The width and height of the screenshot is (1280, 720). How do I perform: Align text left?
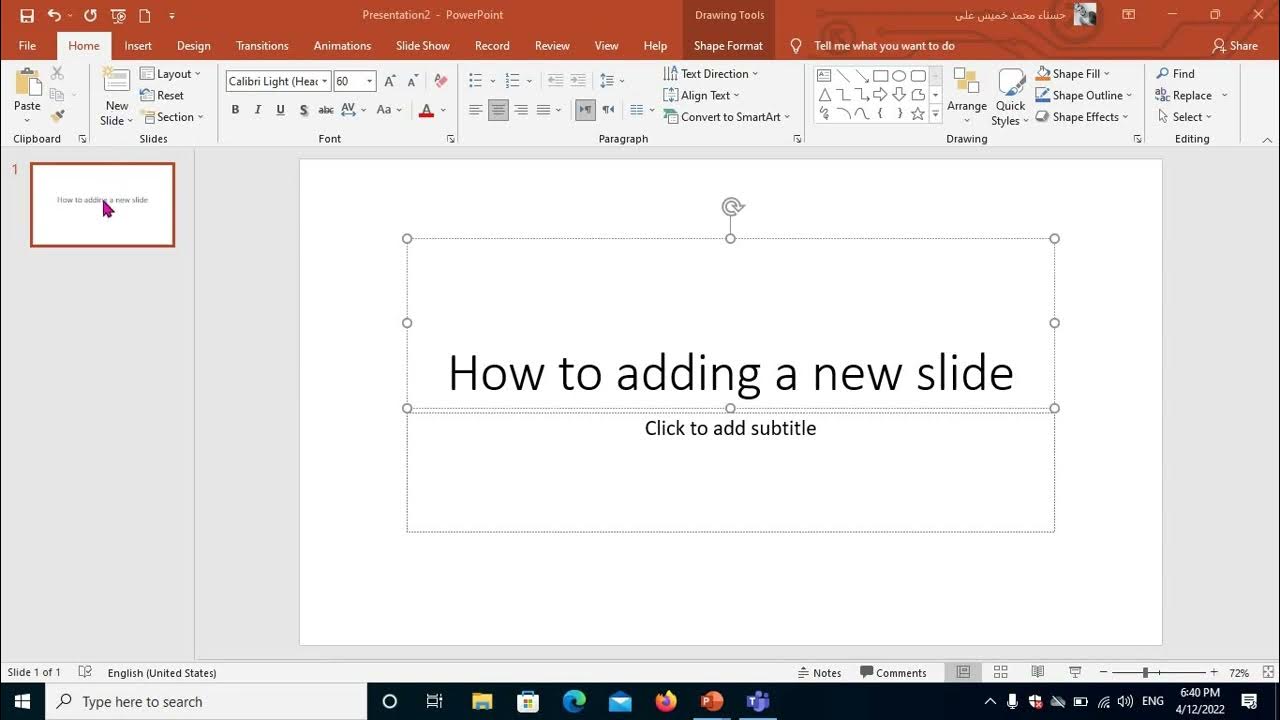pyautogui.click(x=476, y=110)
